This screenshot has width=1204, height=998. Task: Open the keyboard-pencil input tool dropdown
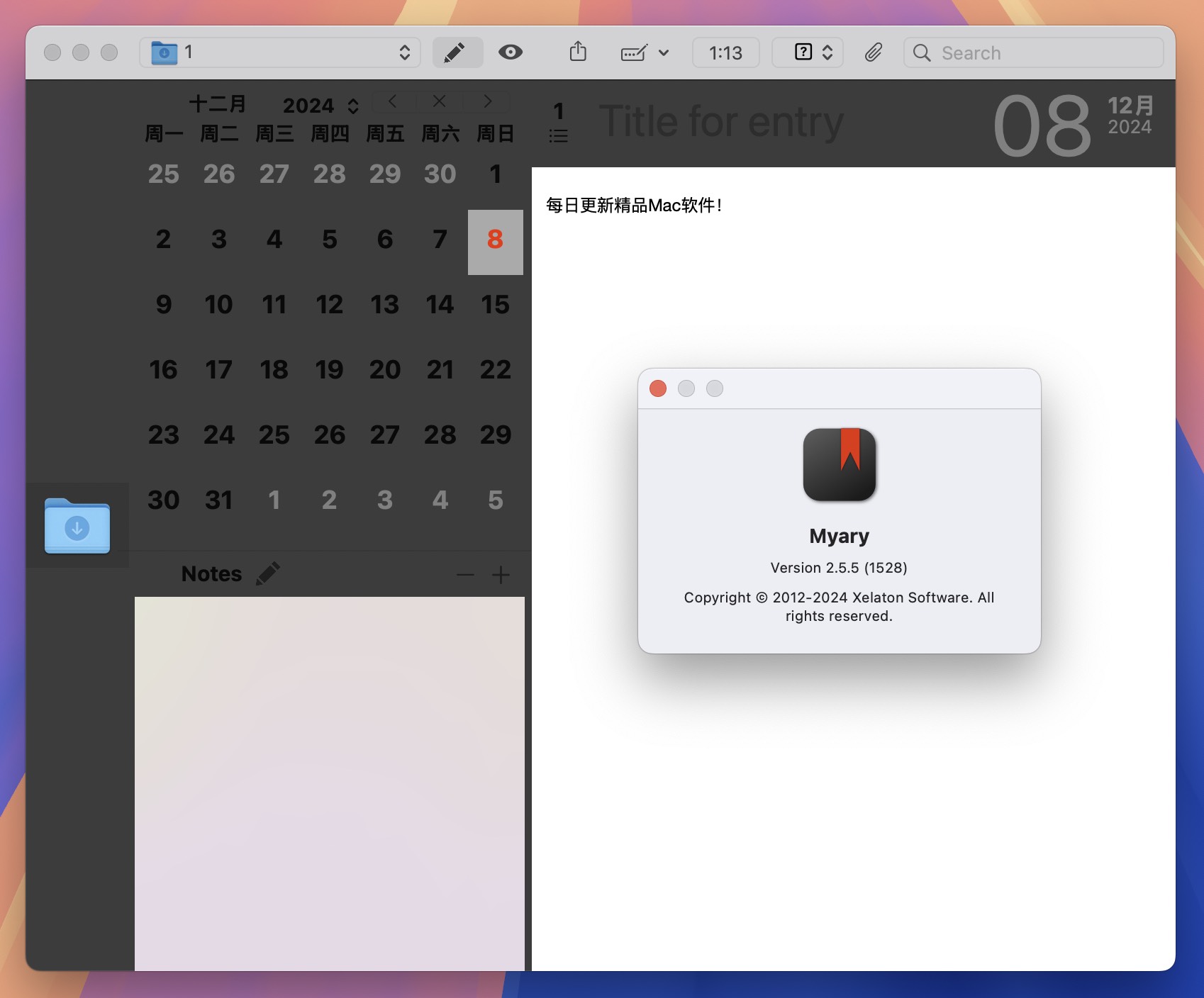(x=644, y=52)
